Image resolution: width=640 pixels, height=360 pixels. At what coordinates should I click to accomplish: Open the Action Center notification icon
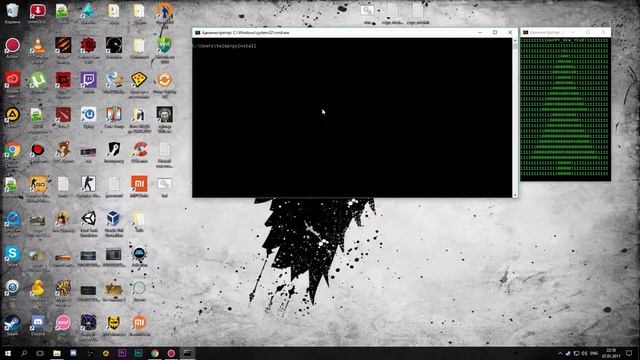point(629,353)
